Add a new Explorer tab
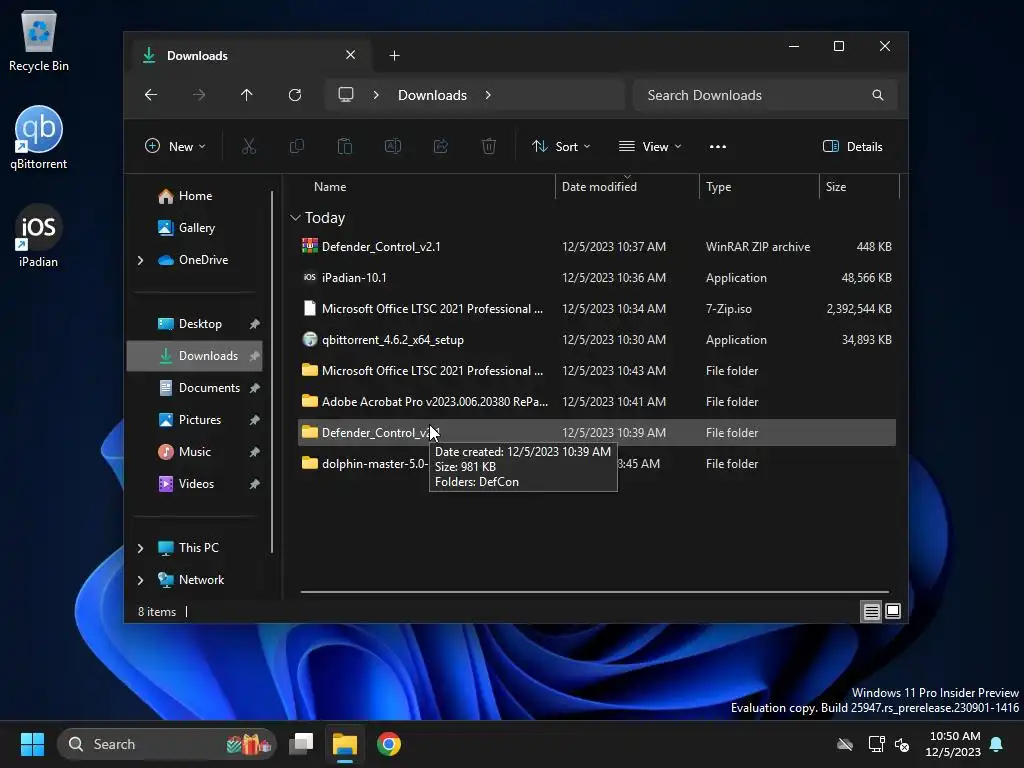Viewport: 1024px width, 768px height. 394,56
